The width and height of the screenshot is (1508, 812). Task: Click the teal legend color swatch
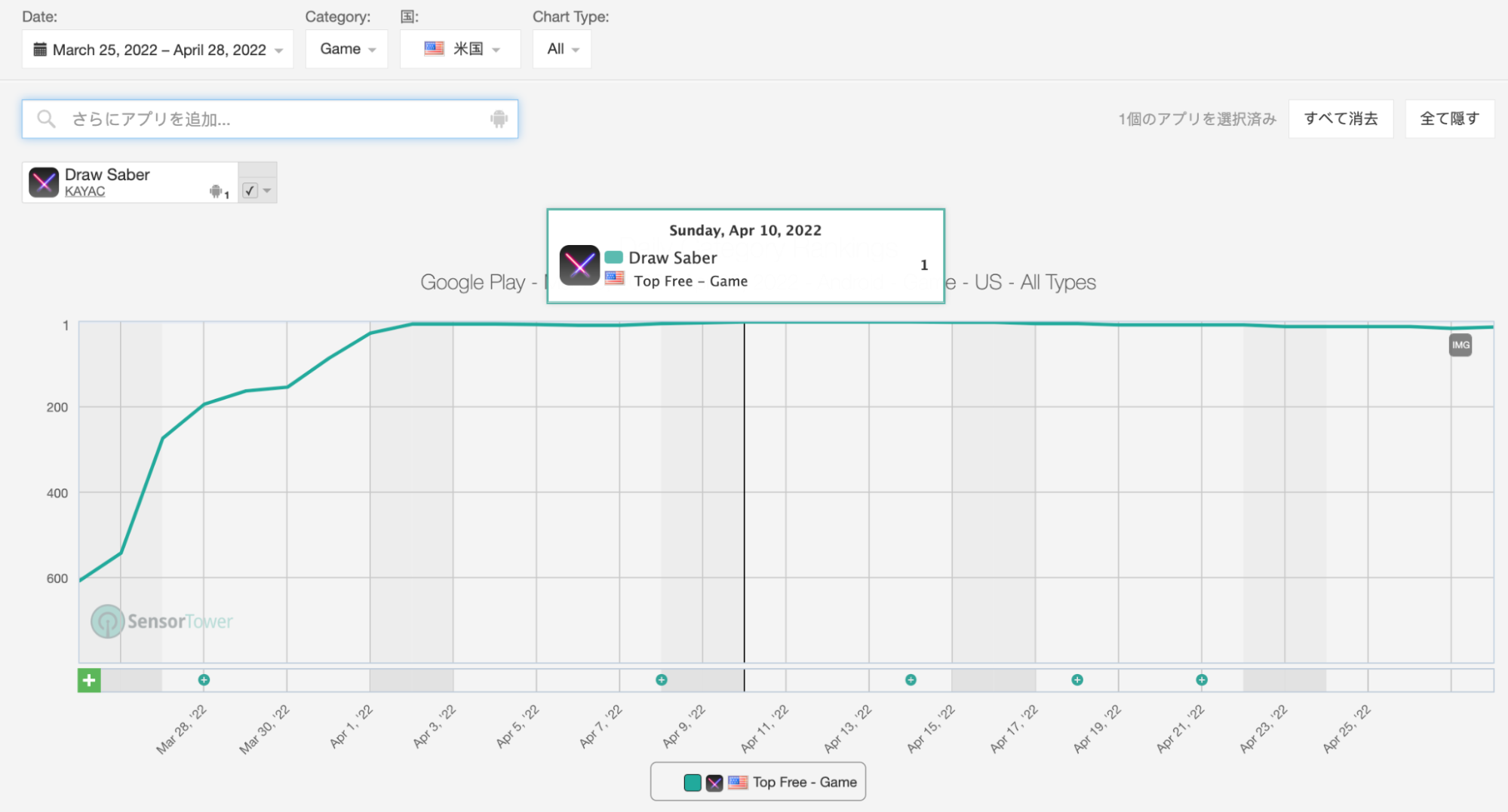693,783
